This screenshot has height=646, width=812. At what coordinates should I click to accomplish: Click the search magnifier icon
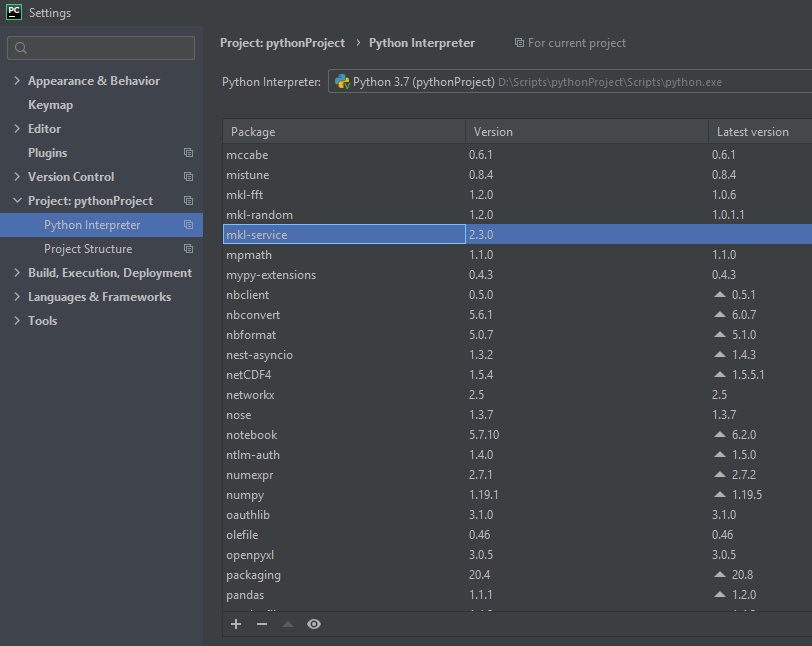pyautogui.click(x=21, y=48)
